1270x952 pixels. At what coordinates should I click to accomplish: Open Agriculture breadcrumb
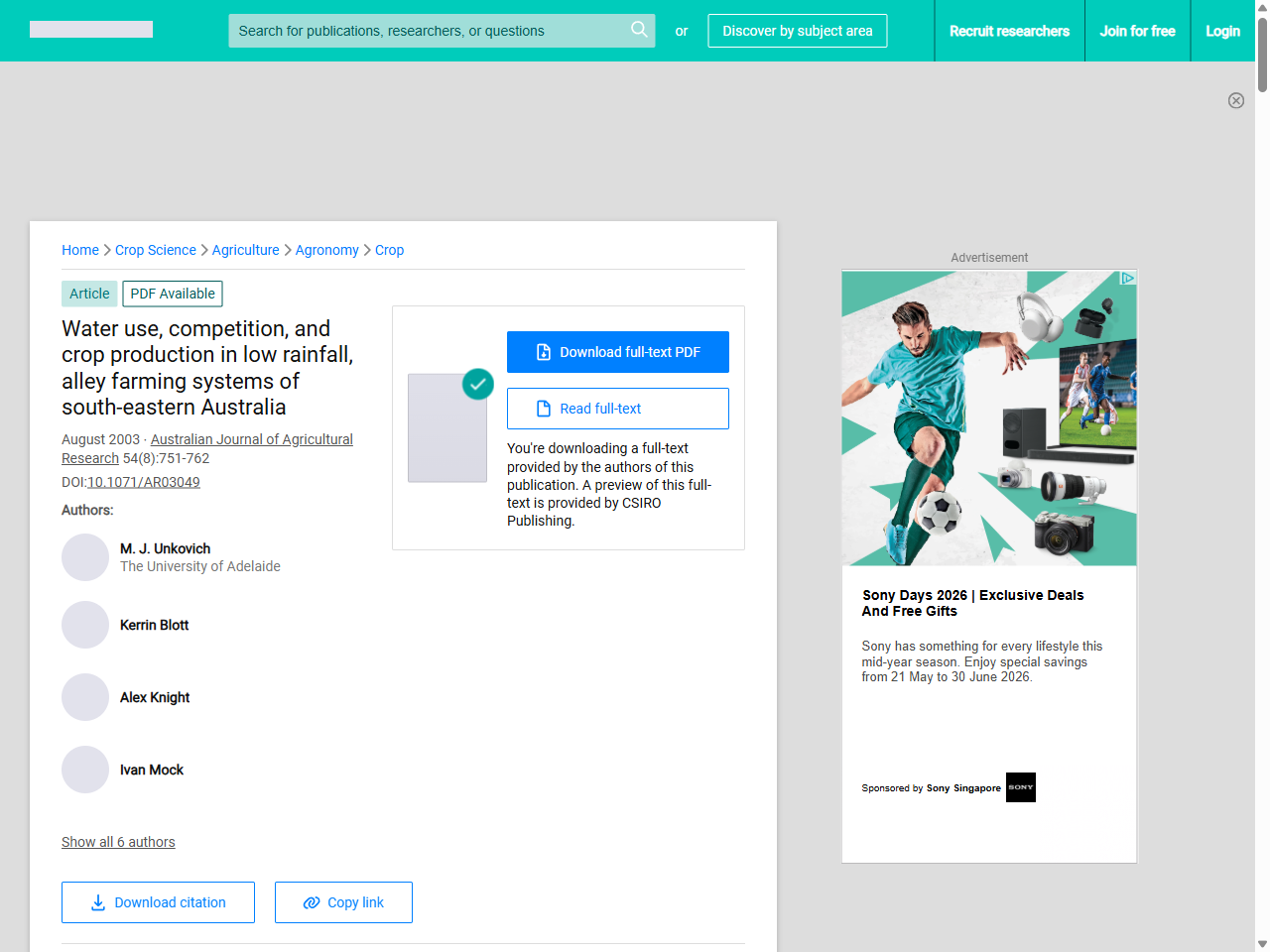point(246,250)
